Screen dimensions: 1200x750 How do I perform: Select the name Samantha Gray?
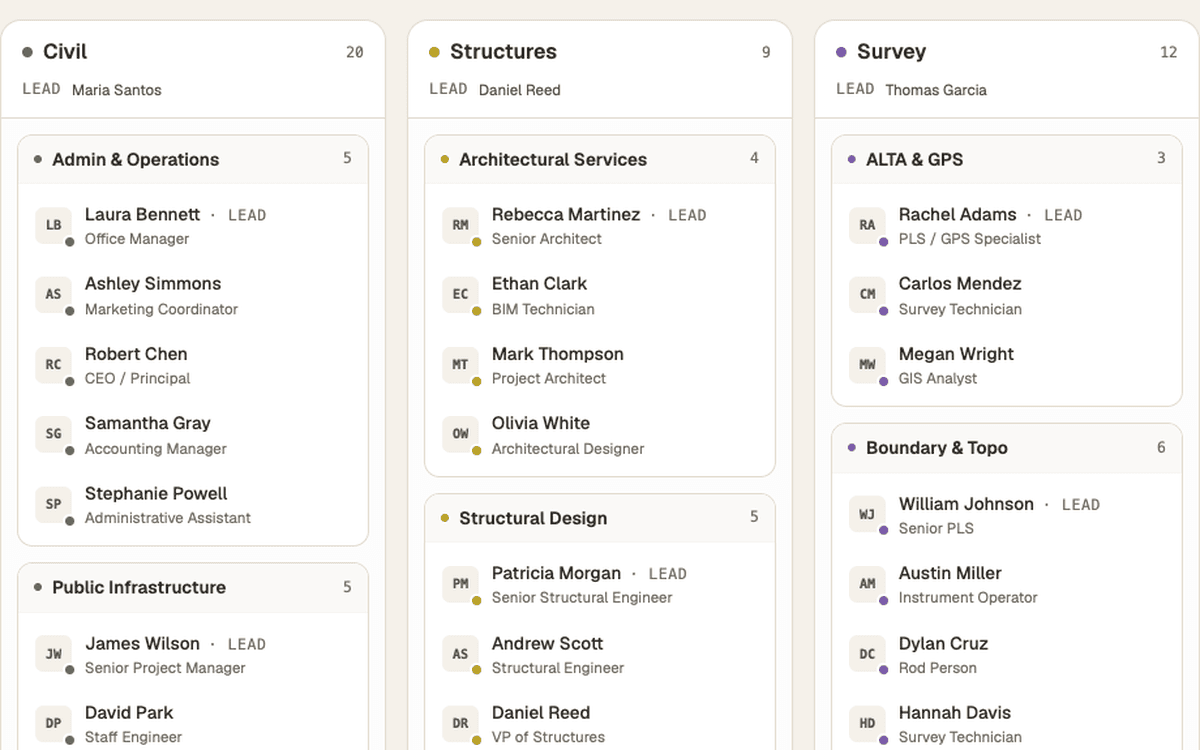(147, 423)
